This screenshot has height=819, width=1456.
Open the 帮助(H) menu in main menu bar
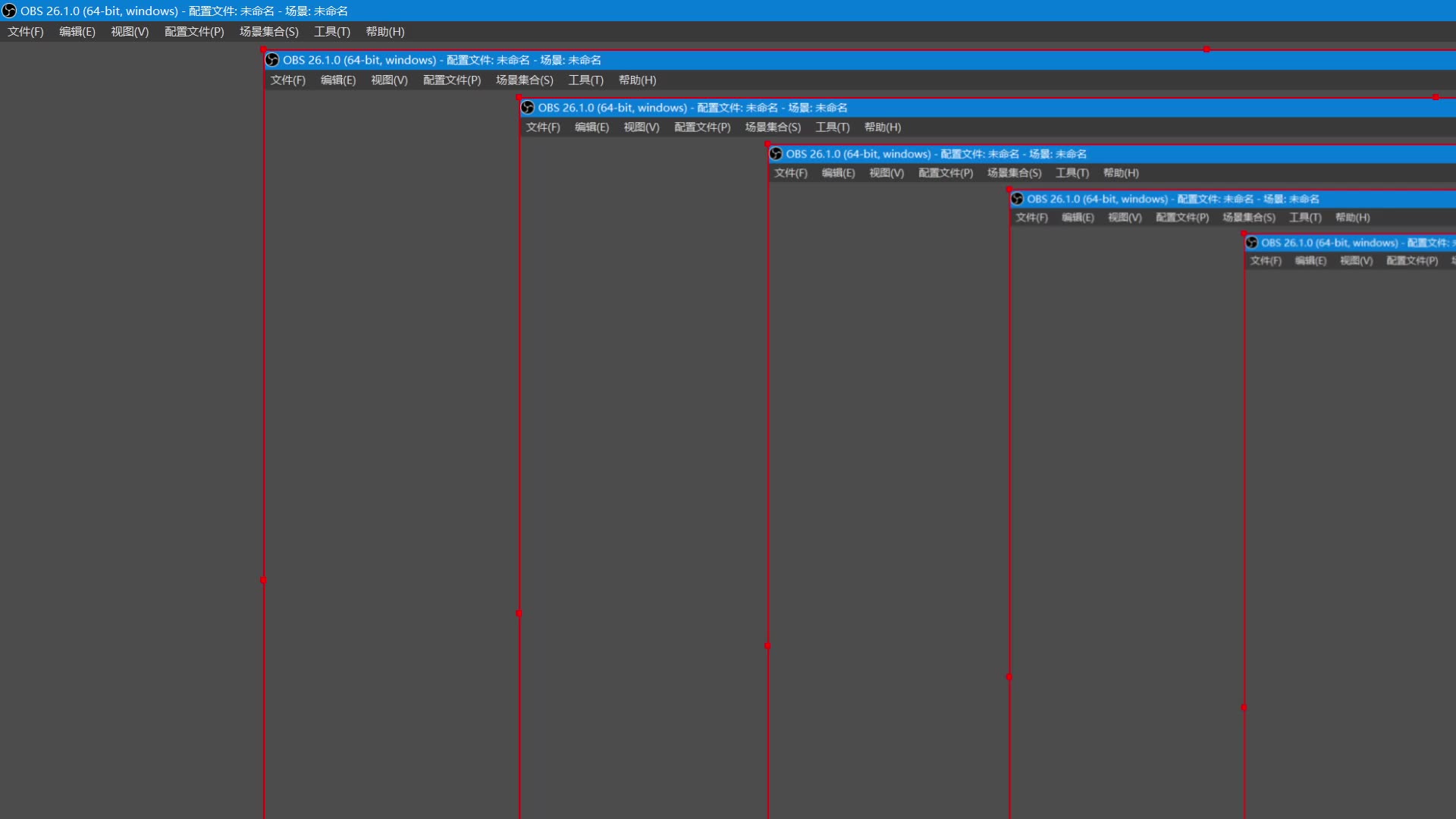pos(385,32)
